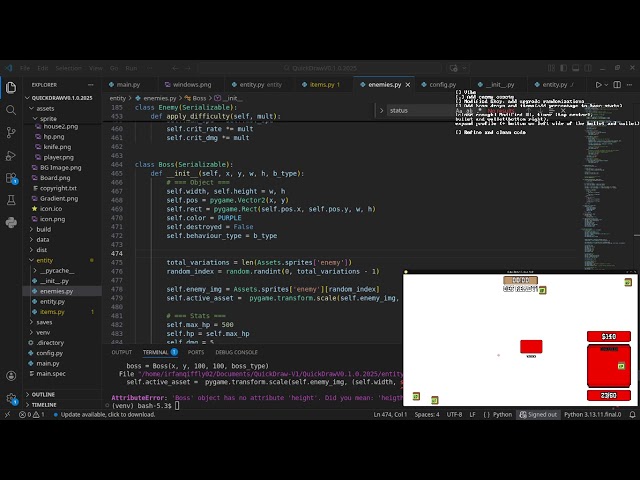Open the Run and Debug view
The height and width of the screenshot is (480, 640).
click(11, 156)
